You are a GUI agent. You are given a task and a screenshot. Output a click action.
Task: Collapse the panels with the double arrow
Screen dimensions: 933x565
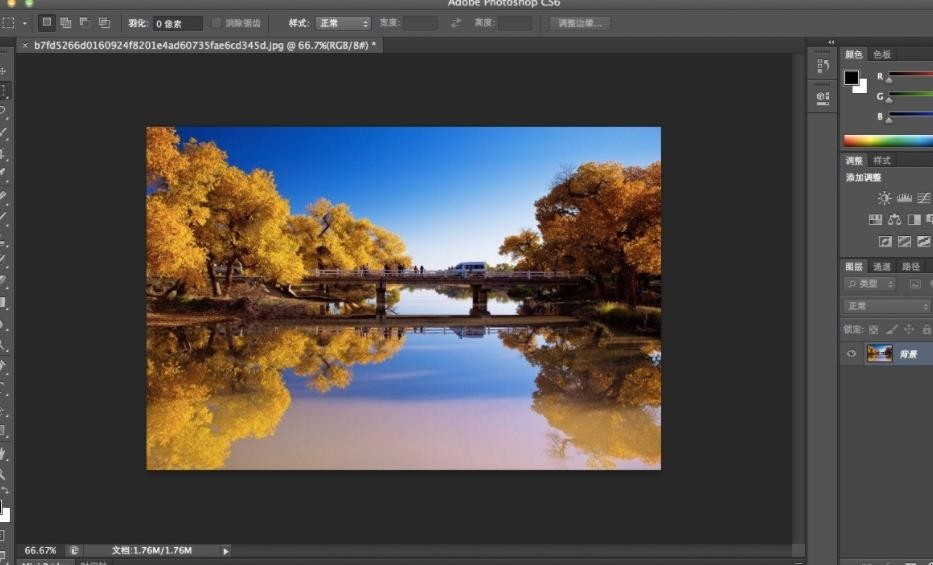[831, 42]
